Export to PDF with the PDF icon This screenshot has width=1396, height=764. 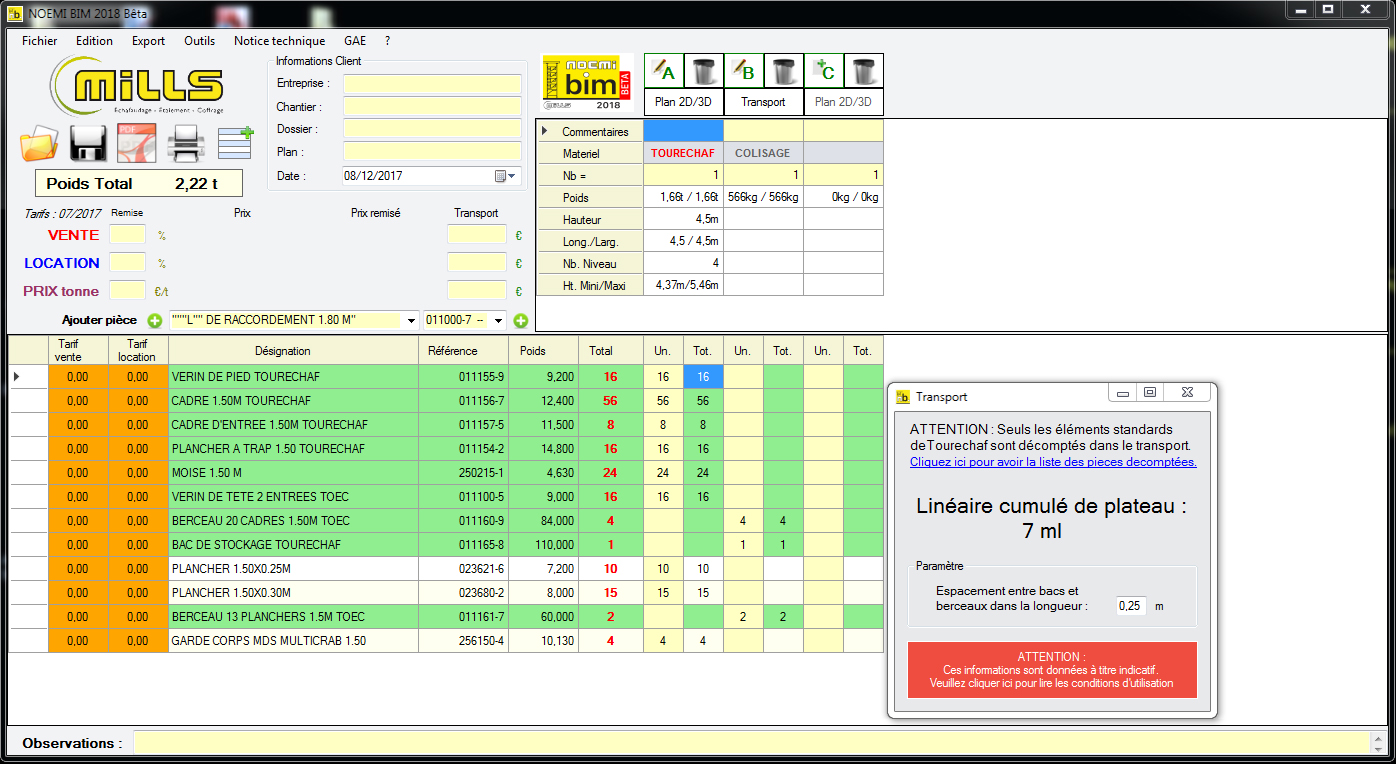[x=137, y=143]
